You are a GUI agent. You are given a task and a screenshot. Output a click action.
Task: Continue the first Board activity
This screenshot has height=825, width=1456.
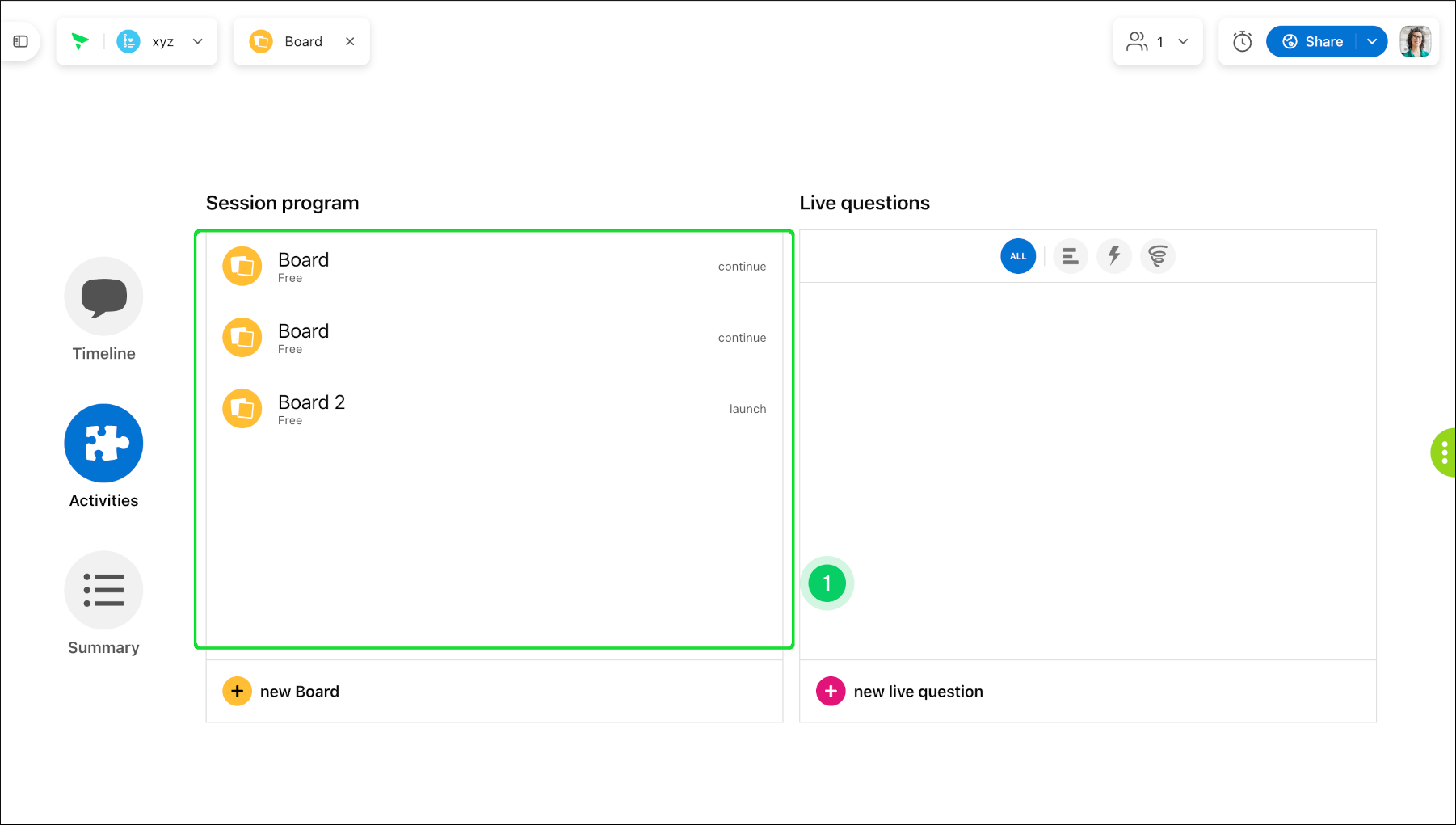[x=742, y=267]
